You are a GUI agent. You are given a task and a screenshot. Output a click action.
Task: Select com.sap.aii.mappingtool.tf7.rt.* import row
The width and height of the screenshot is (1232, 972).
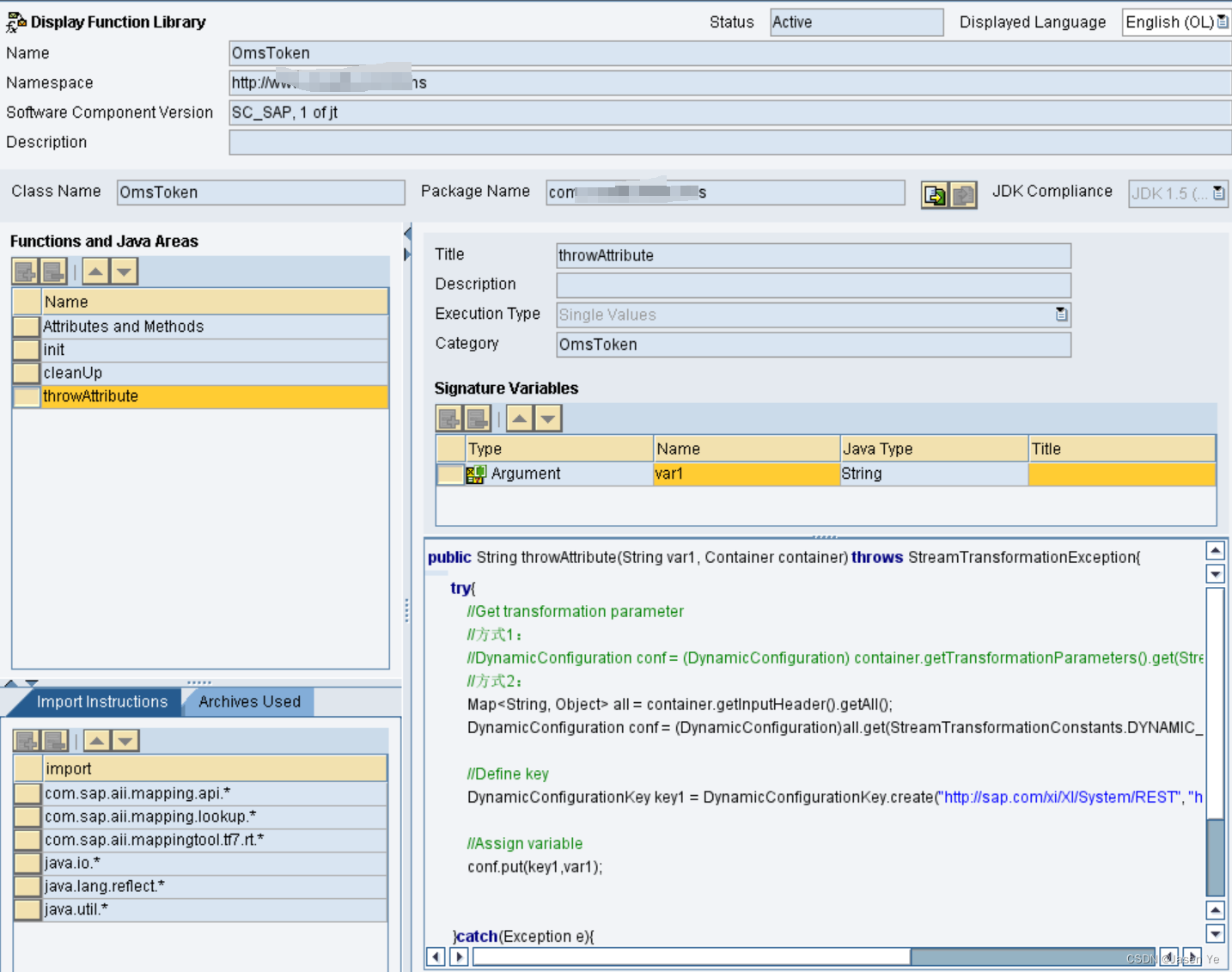click(x=215, y=840)
